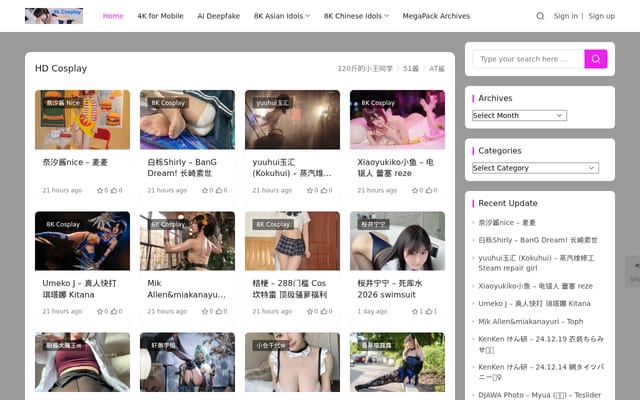This screenshot has width=640, height=400.
Task: Click the 8K Cosplay badge on Umeko J card
Action: coord(63,224)
